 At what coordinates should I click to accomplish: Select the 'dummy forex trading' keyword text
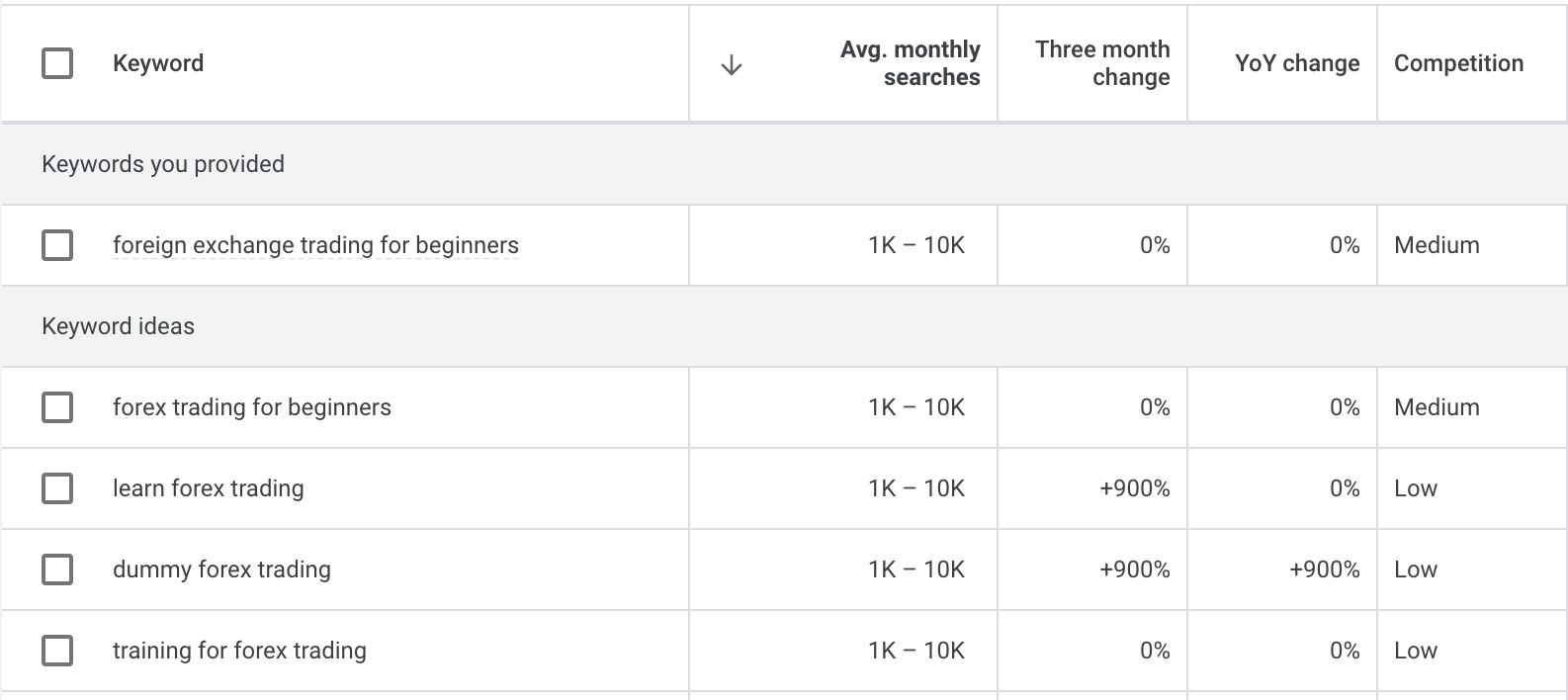[221, 569]
